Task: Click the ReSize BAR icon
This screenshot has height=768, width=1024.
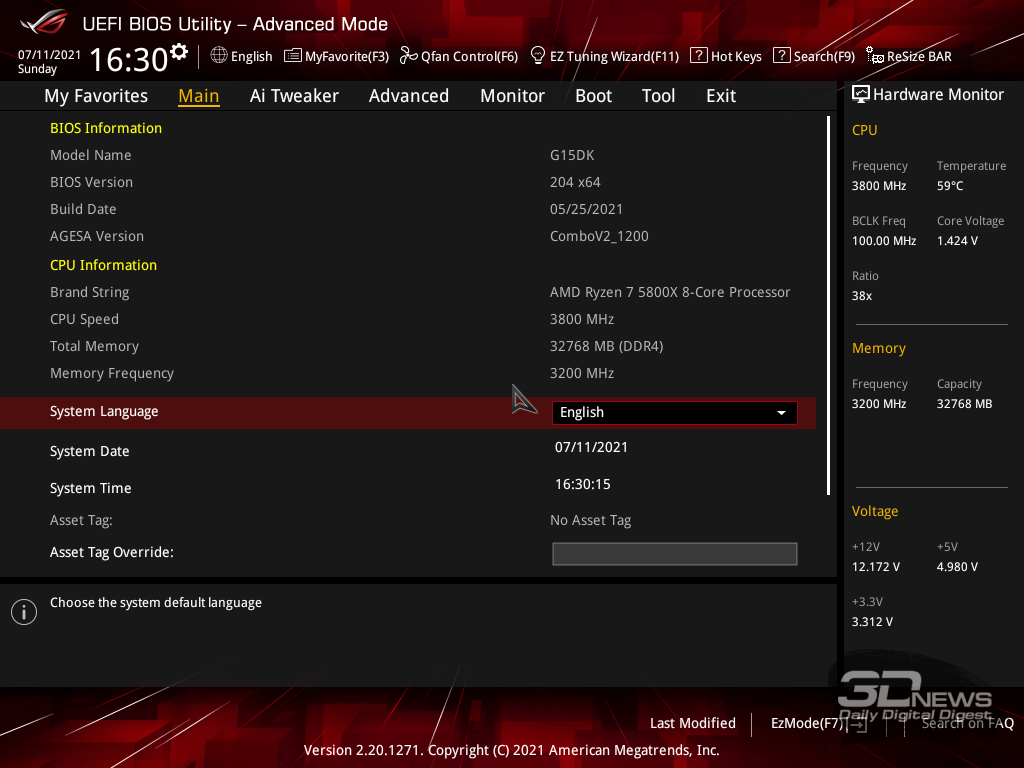Action: tap(874, 56)
